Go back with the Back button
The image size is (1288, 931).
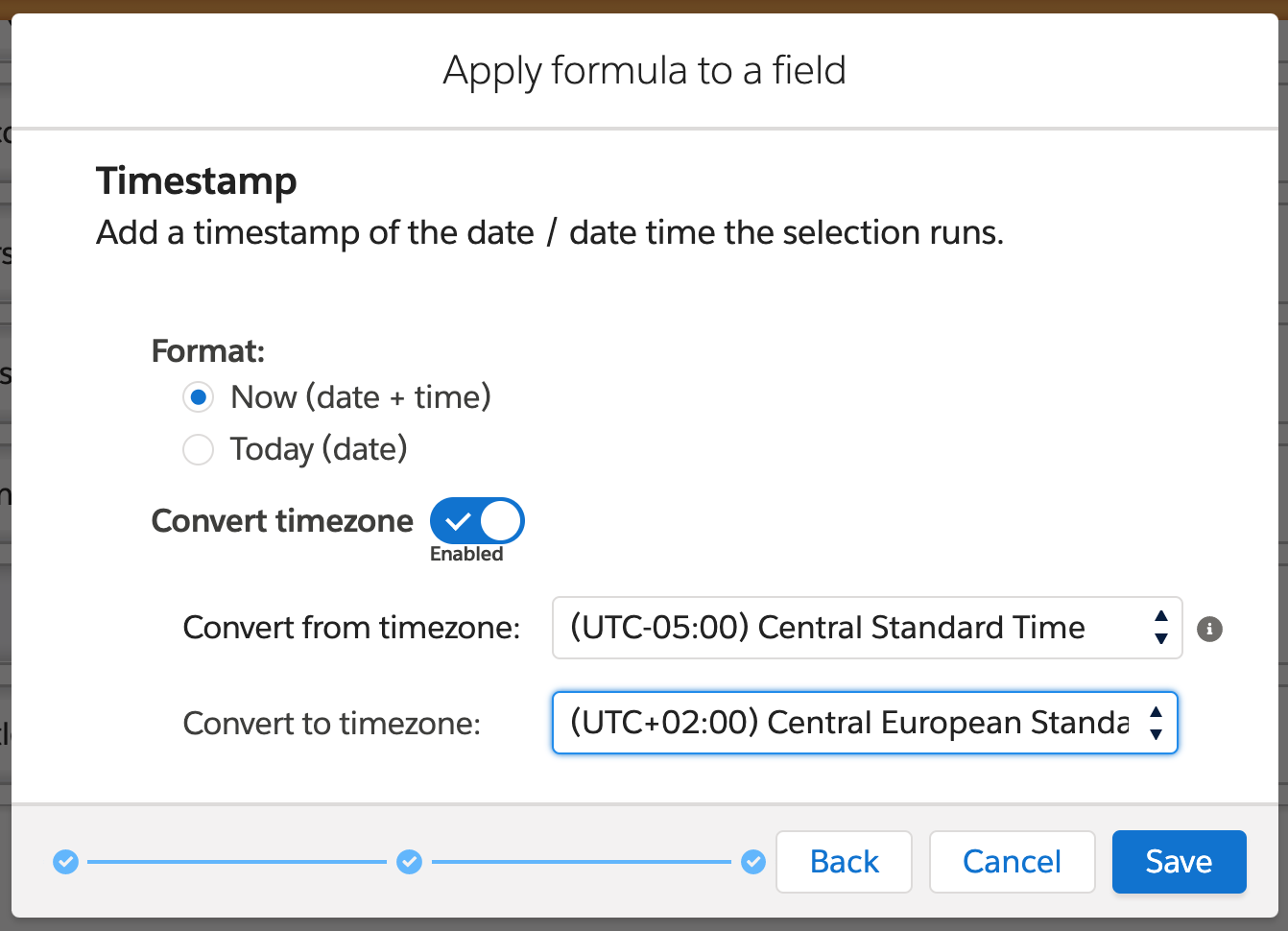point(844,862)
